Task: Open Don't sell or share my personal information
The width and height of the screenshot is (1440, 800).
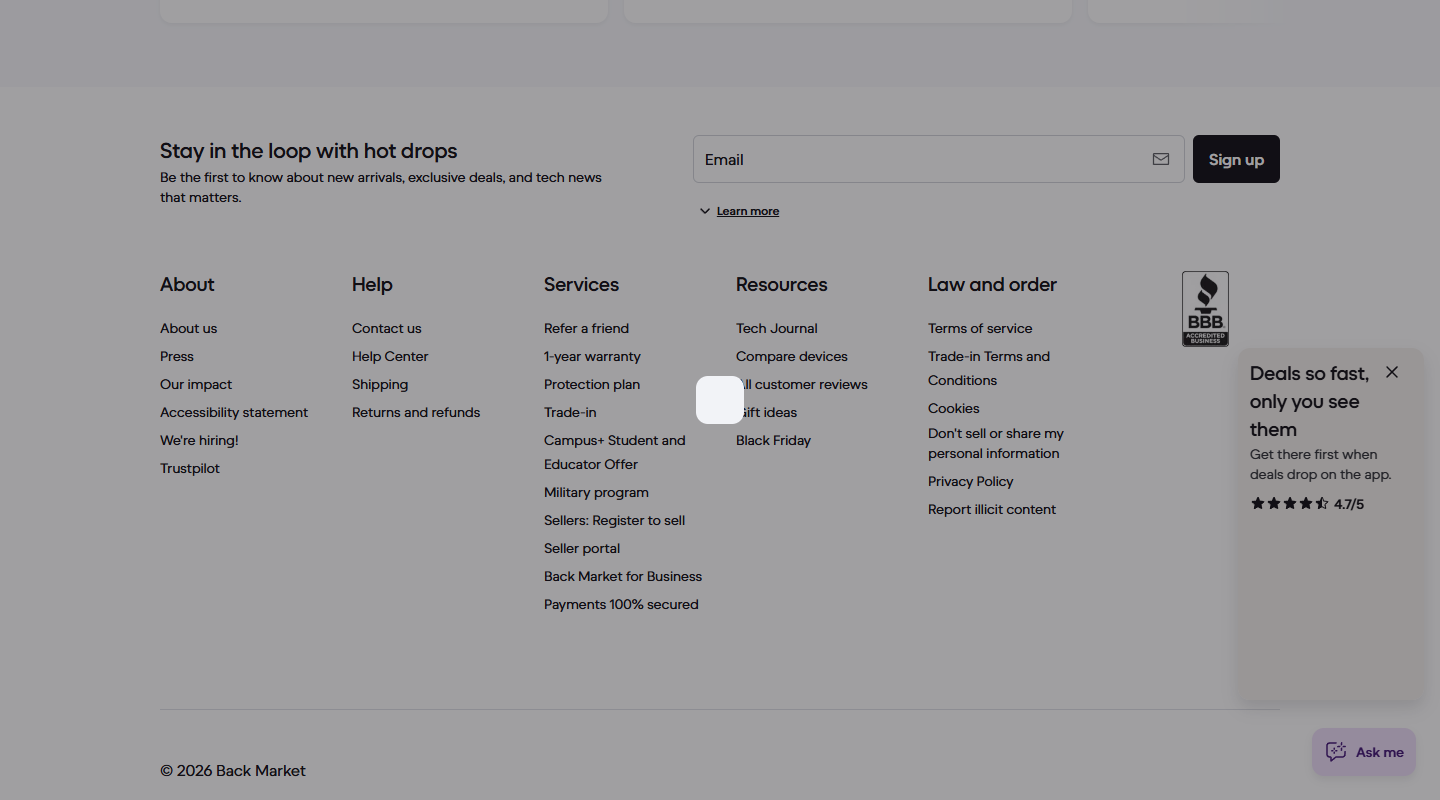Action: 996,443
